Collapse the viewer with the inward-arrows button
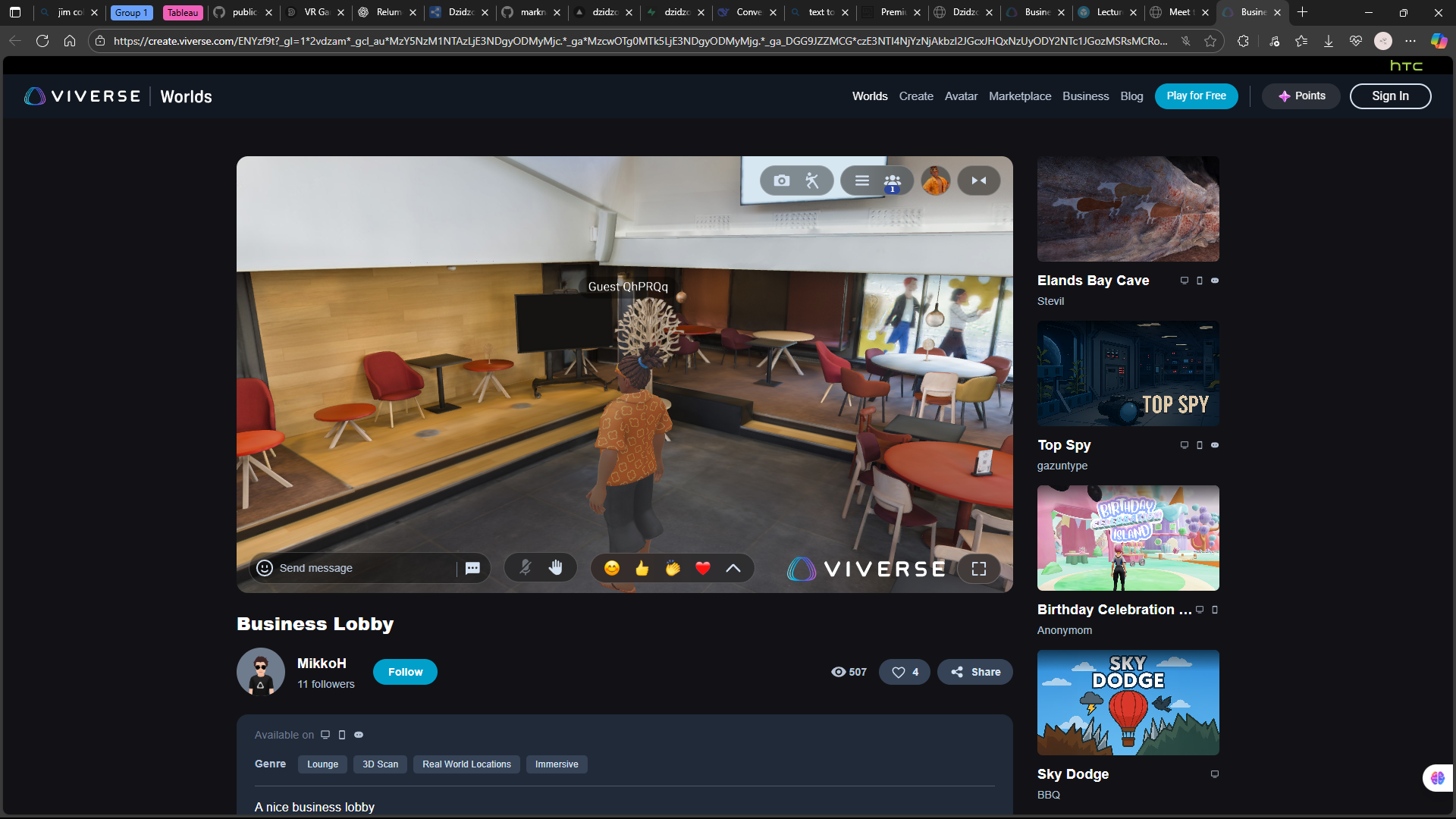 click(x=979, y=180)
